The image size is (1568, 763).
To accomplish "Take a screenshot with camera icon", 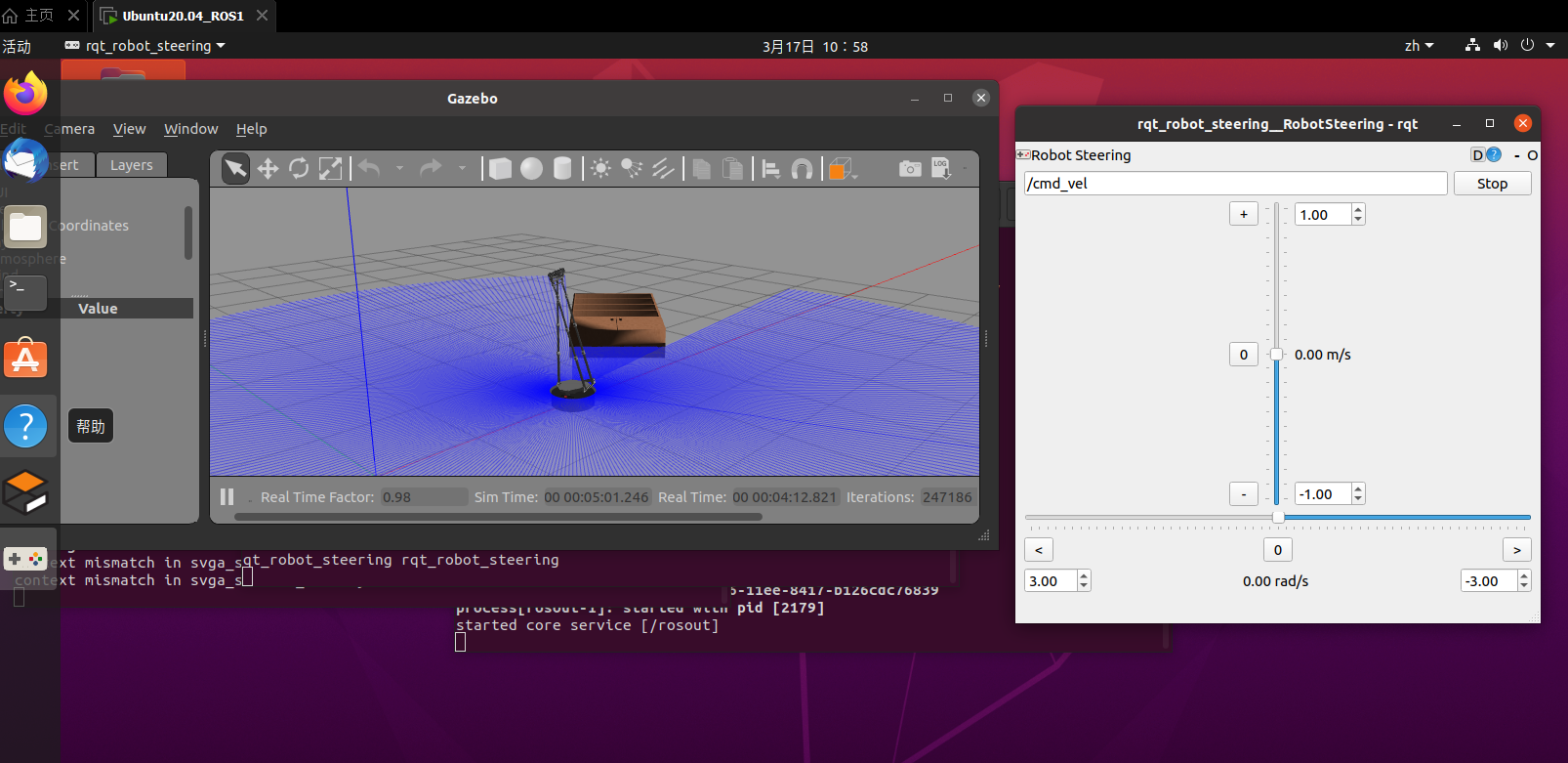I will (x=910, y=169).
